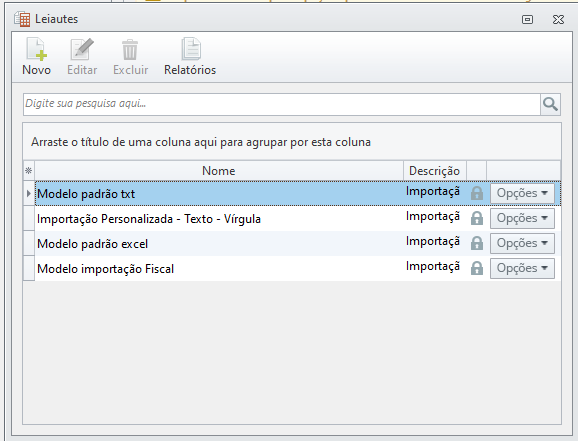Click lock icon on Modelo importação Fiscal row
This screenshot has height=441, width=578.
pyautogui.click(x=477, y=268)
